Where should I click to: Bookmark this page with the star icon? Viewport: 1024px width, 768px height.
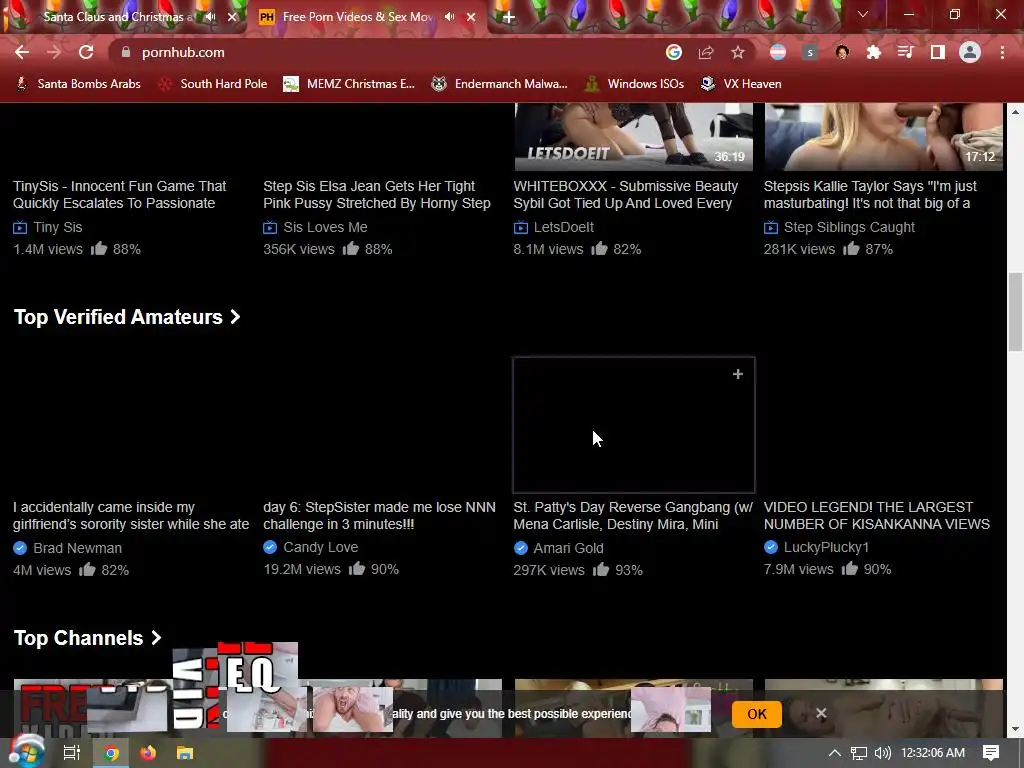point(738,52)
